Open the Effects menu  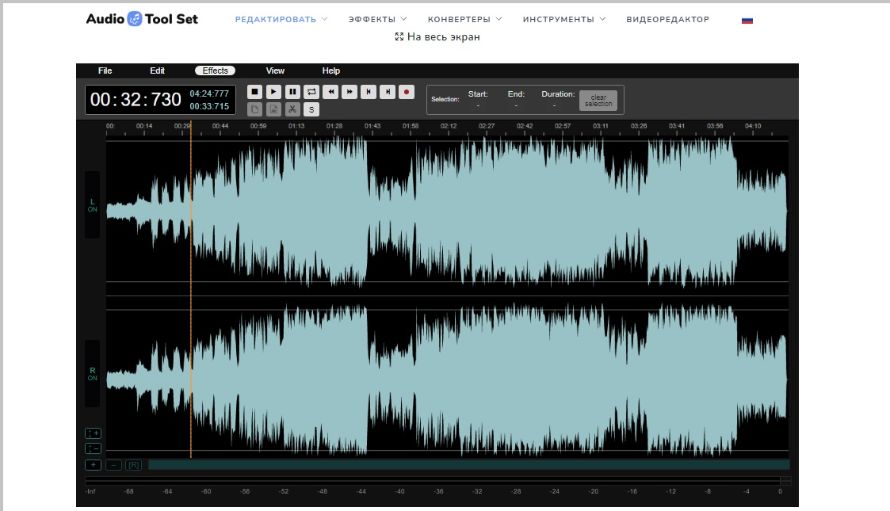coord(215,71)
